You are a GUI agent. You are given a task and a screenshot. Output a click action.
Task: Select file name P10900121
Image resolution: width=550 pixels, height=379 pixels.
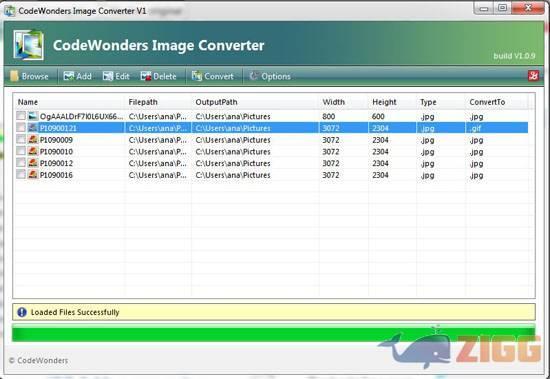pyautogui.click(x=58, y=128)
